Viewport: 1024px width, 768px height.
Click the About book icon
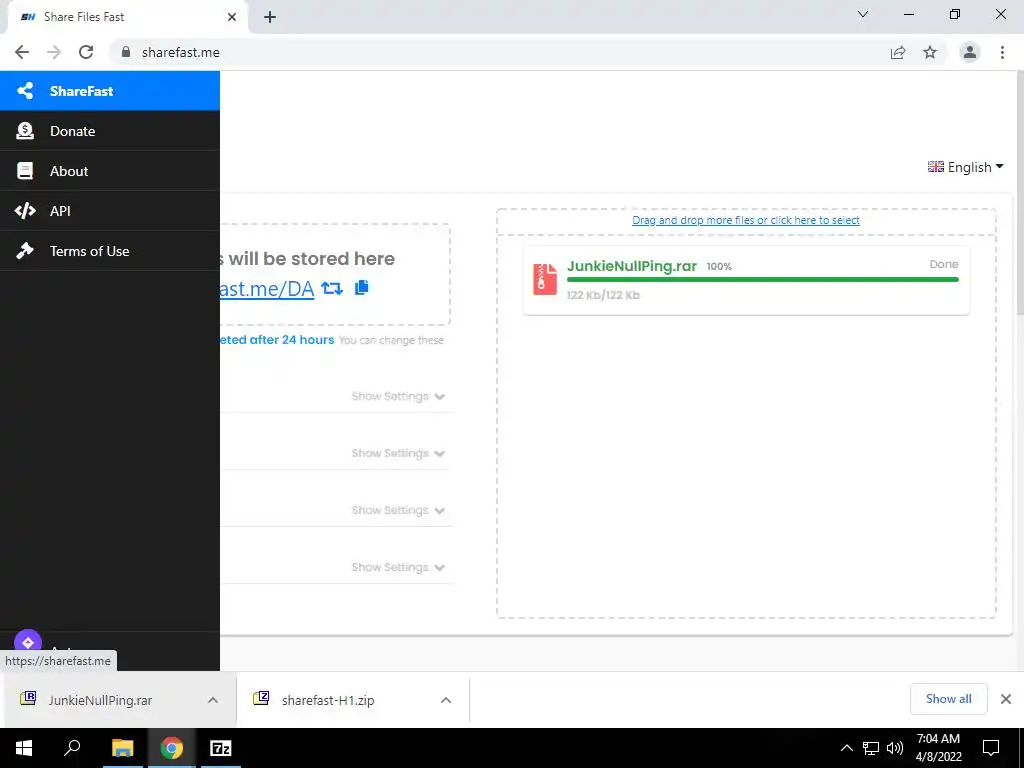(x=25, y=170)
